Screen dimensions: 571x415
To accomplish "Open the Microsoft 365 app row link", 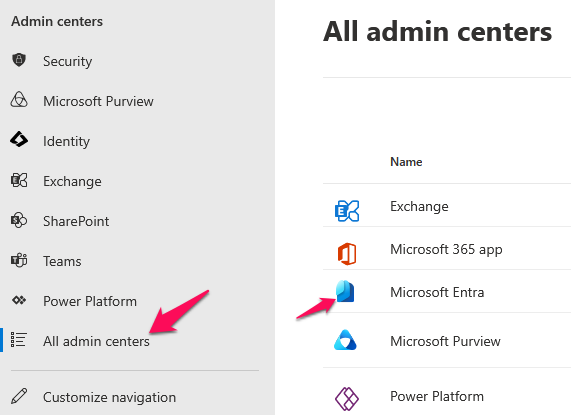I will (x=446, y=249).
